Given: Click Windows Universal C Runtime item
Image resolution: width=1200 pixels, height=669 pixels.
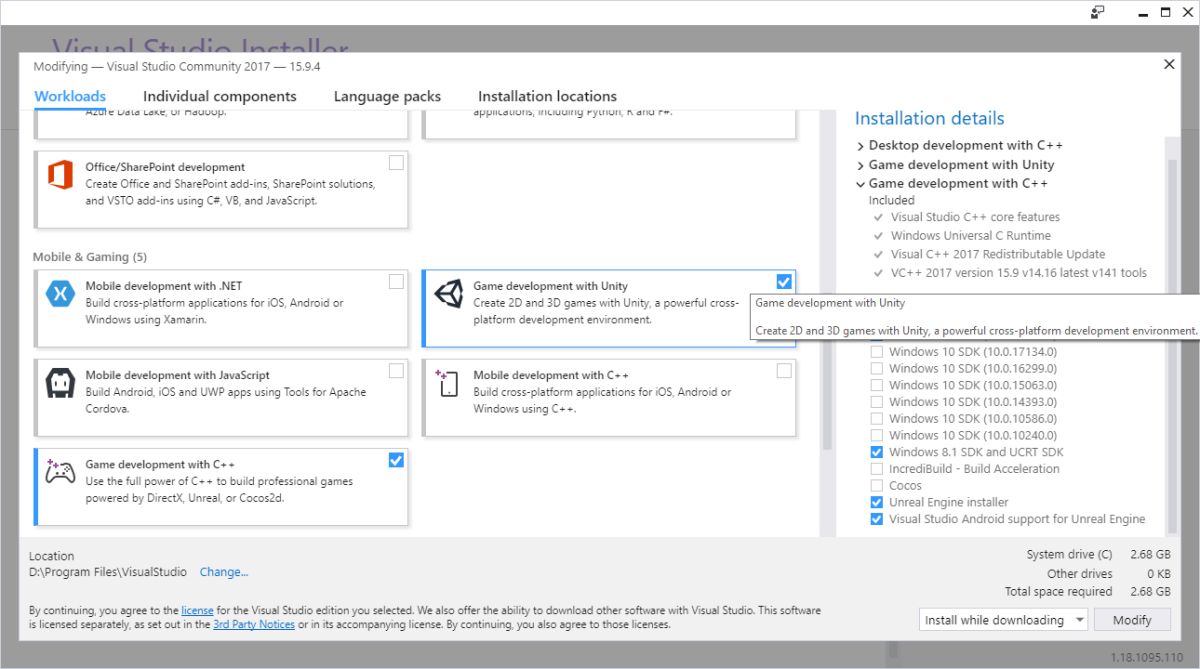Looking at the screenshot, I should 970,236.
